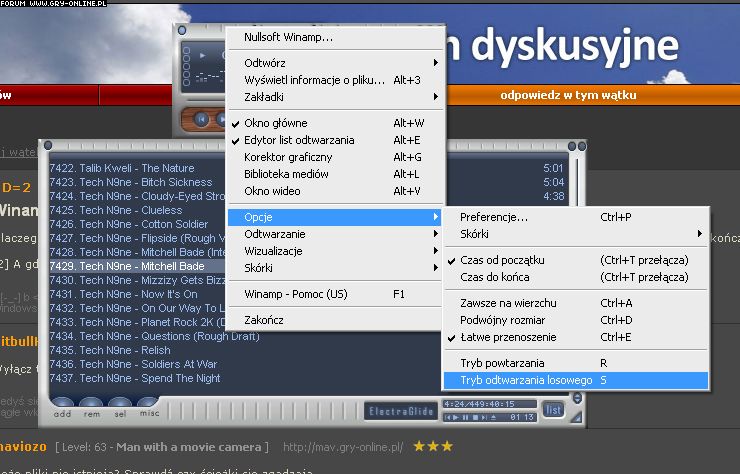The width and height of the screenshot is (740, 474).
Task: Select '7437. Tech N9ne - Spend The Night'
Action: pyautogui.click(x=135, y=378)
